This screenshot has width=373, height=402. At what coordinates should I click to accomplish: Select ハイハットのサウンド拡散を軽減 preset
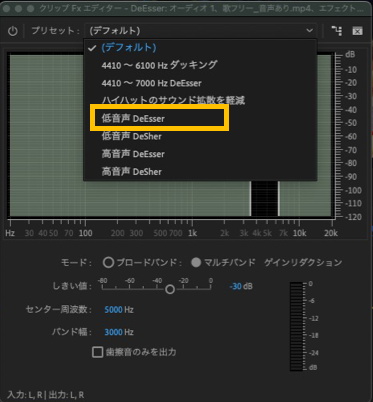point(173,100)
